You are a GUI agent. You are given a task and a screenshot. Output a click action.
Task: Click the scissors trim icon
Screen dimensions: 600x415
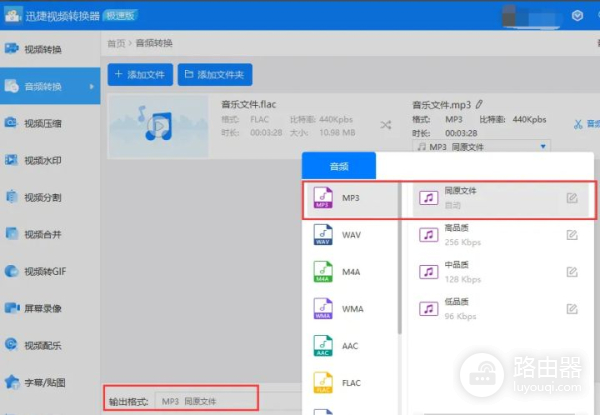pos(578,124)
